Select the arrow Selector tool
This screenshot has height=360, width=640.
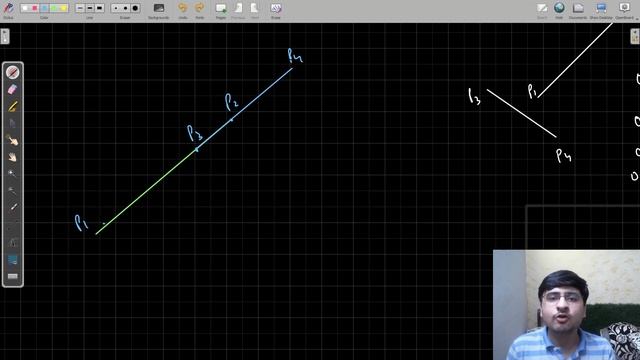(x=13, y=123)
